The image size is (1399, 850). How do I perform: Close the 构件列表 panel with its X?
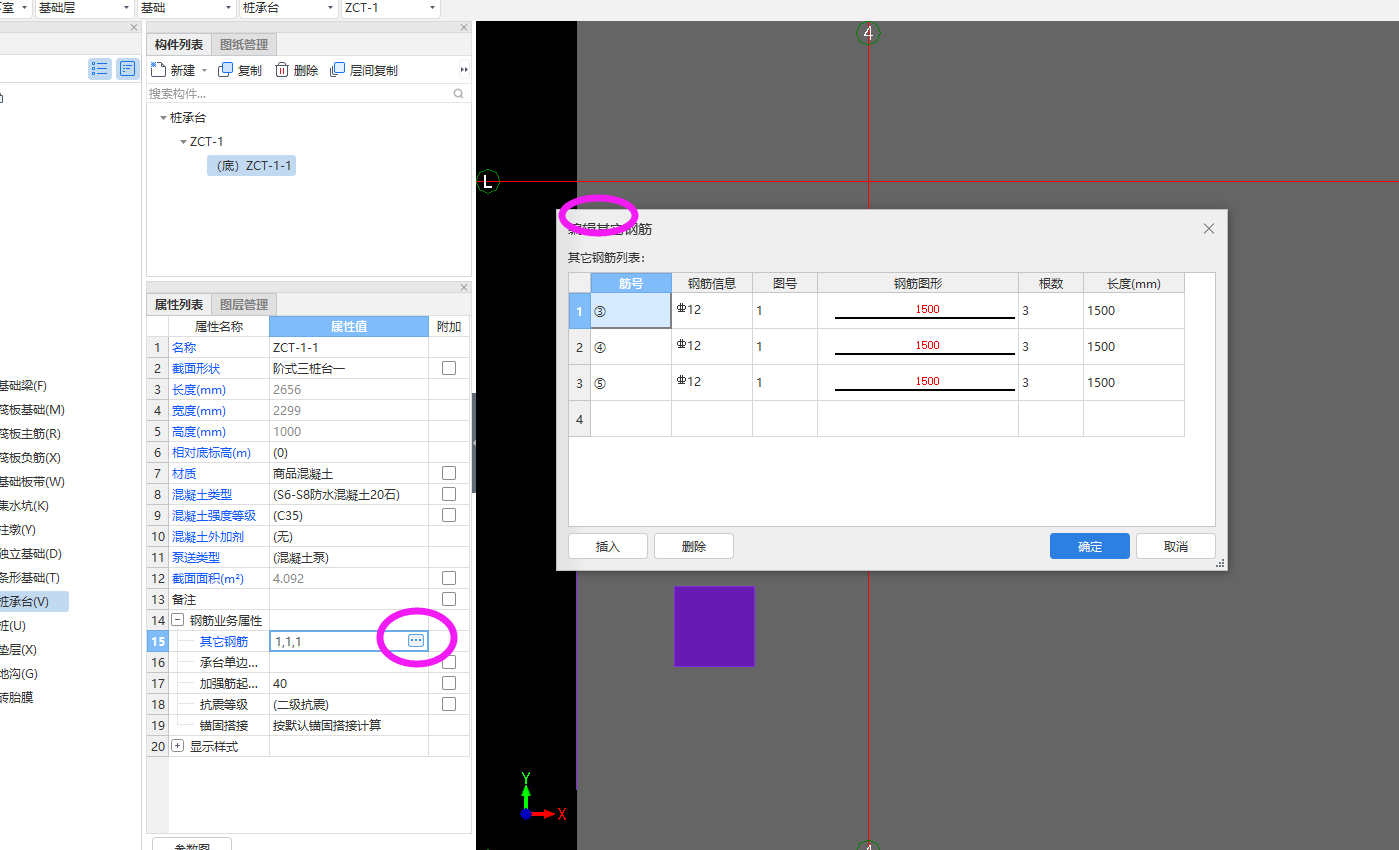[464, 28]
